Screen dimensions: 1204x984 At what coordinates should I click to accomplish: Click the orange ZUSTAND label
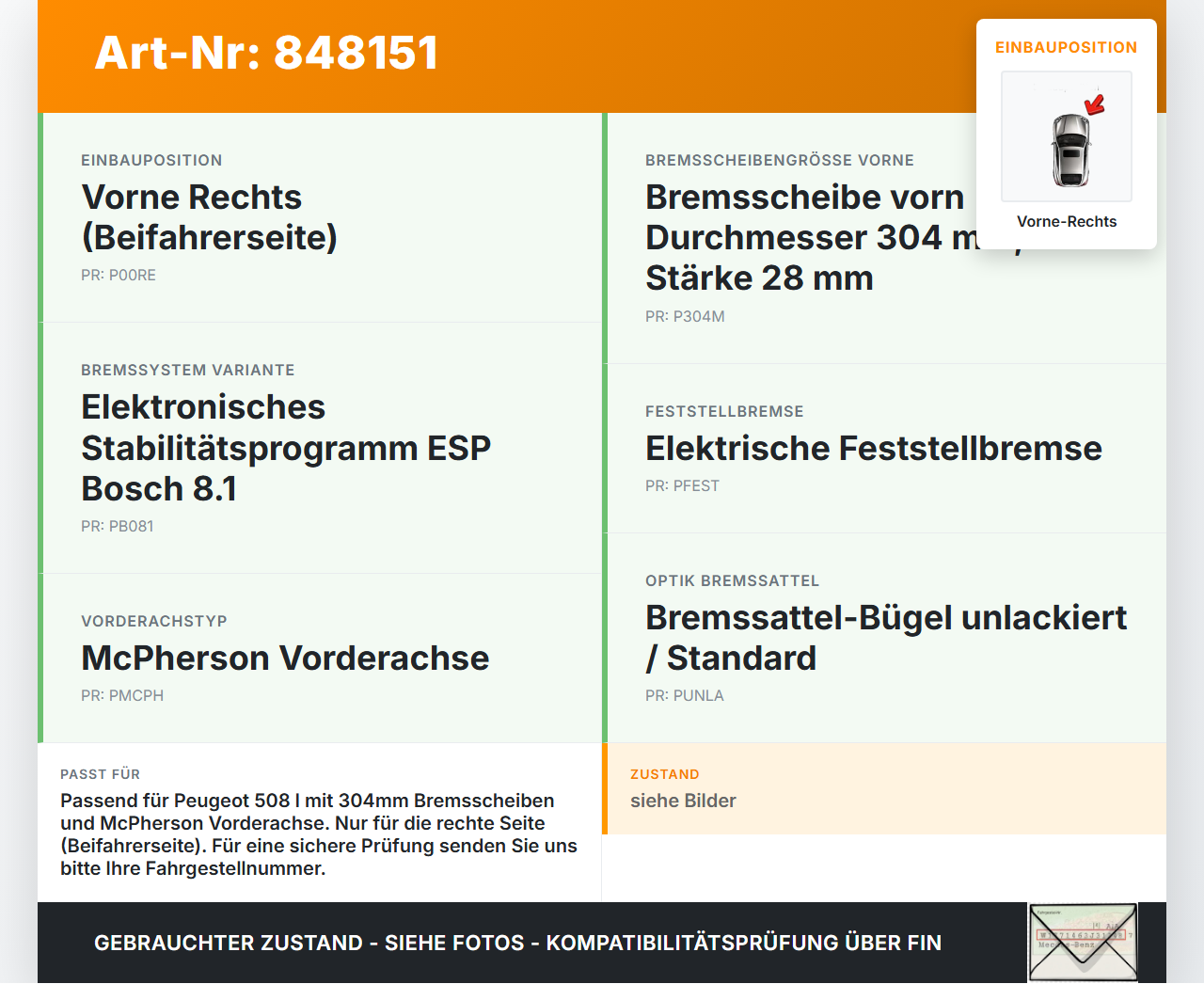coord(665,774)
